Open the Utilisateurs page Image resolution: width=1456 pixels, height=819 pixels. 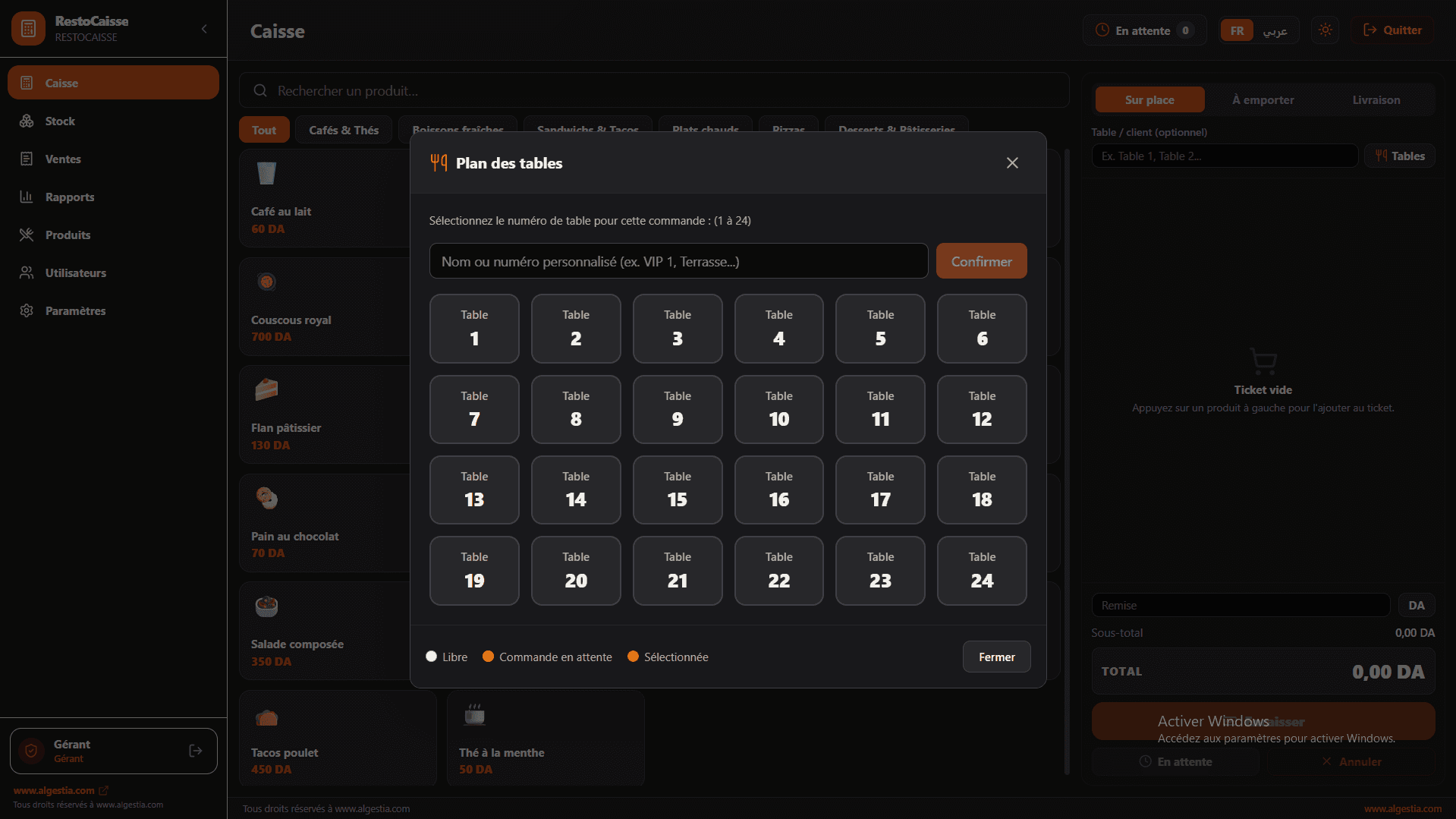coord(113,272)
